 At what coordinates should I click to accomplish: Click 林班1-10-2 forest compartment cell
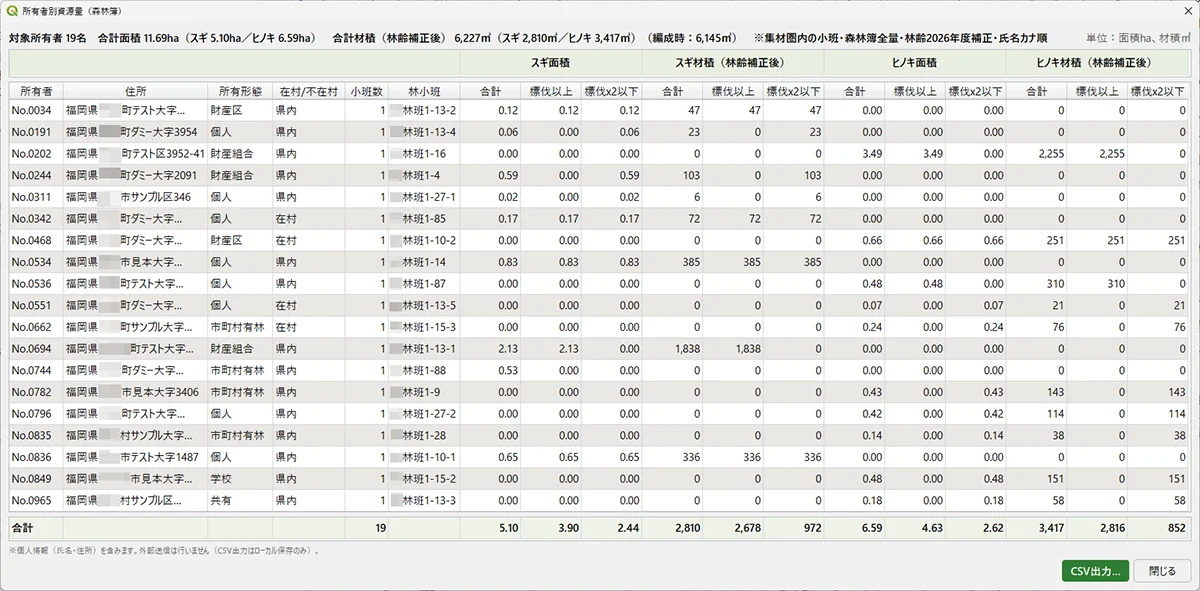point(425,240)
